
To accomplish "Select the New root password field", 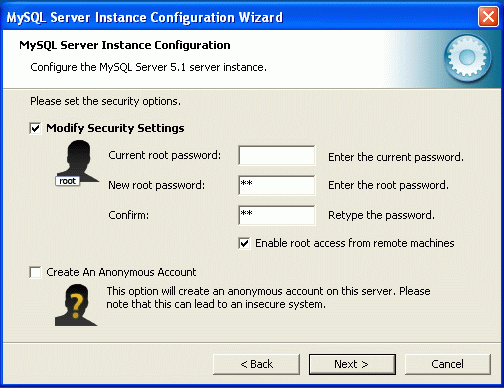I will coord(277,185).
